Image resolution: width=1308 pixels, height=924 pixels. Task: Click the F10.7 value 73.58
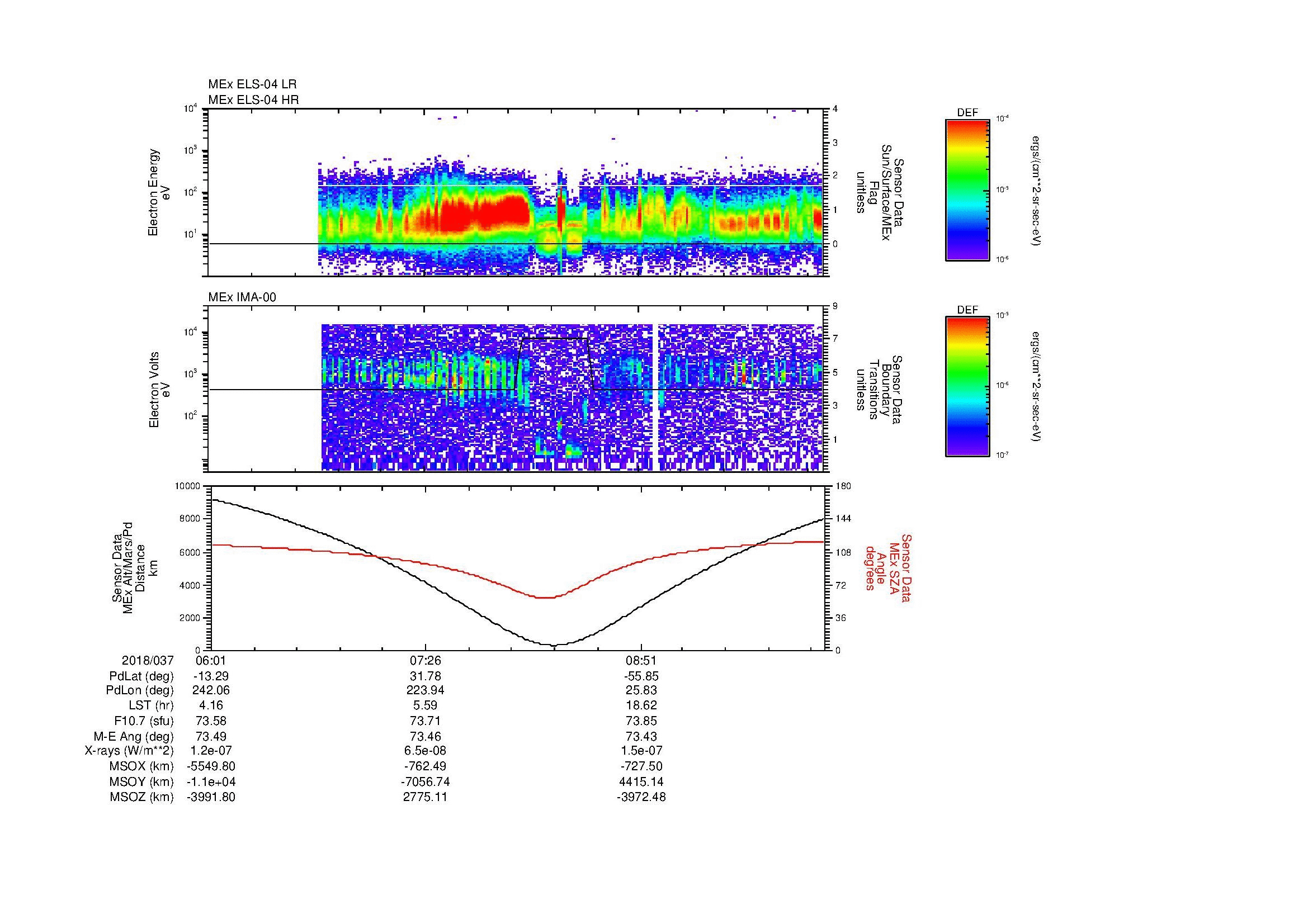coord(211,721)
